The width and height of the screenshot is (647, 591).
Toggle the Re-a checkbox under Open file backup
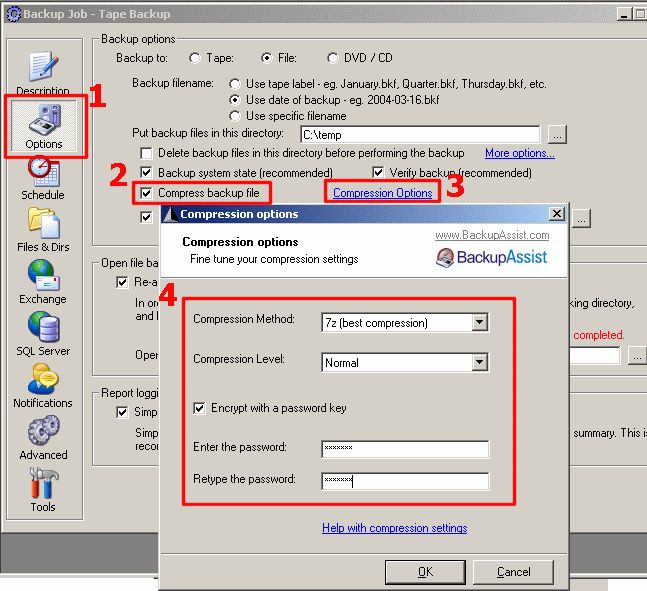click(x=122, y=282)
